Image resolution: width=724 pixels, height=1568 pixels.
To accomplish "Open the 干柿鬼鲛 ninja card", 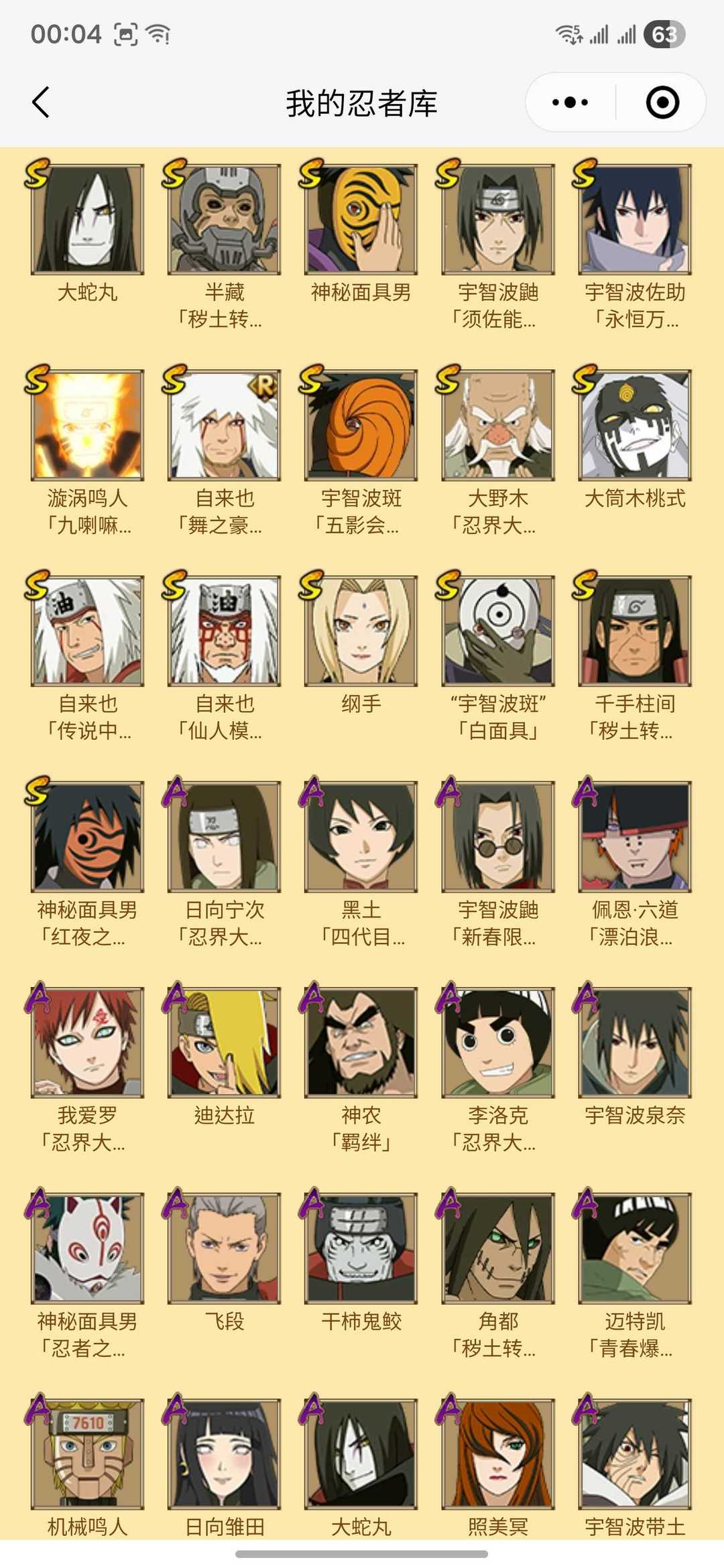I will (x=361, y=1248).
